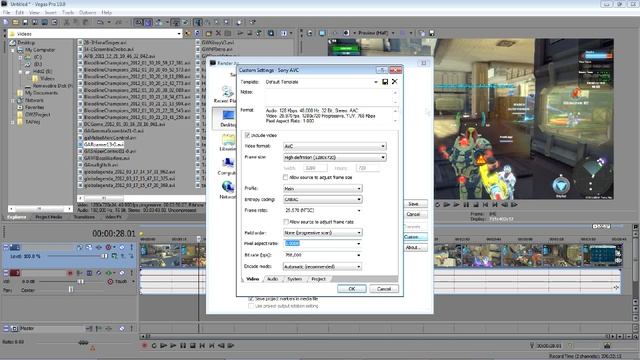Viewport: 640px width, 360px height.
Task: Click OK in Custom Settings dialog
Action: pos(352,289)
